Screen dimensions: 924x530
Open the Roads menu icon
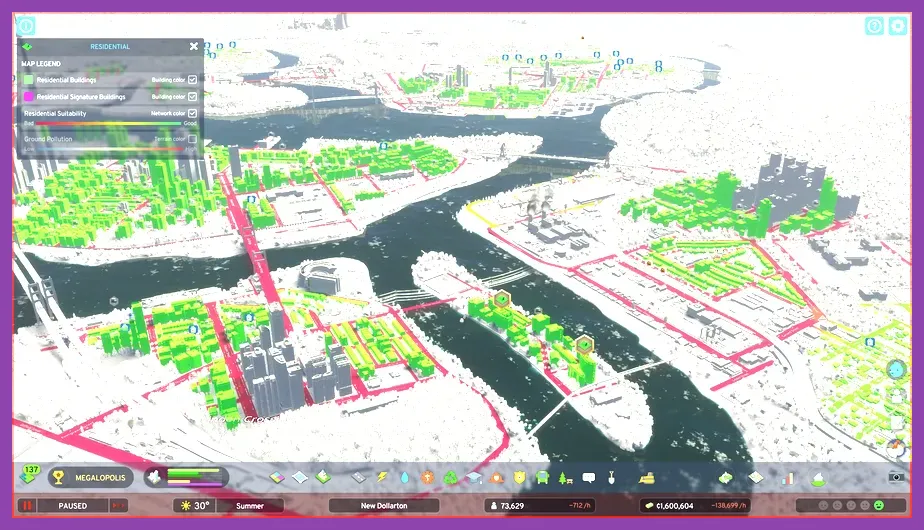pos(358,478)
